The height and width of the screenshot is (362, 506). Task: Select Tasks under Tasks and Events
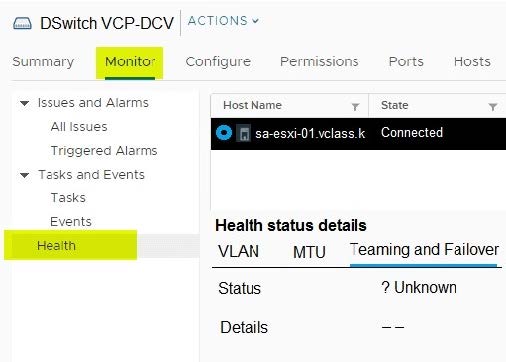coord(68,198)
